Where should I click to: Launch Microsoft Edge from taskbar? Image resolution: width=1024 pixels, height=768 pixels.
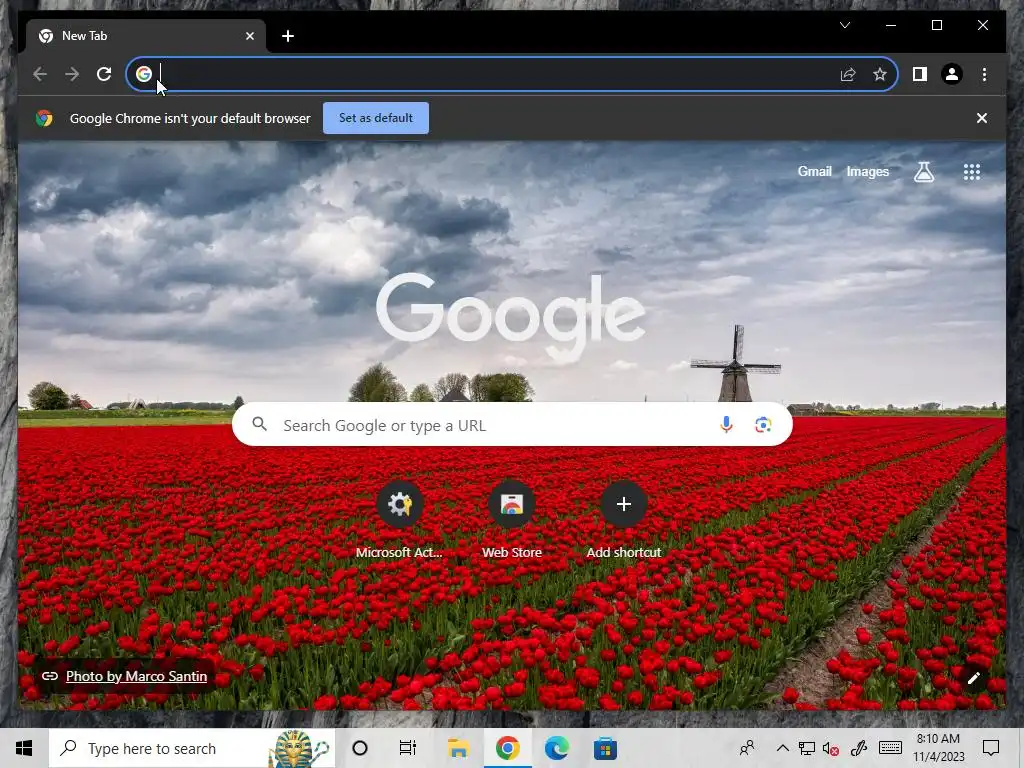click(x=556, y=748)
